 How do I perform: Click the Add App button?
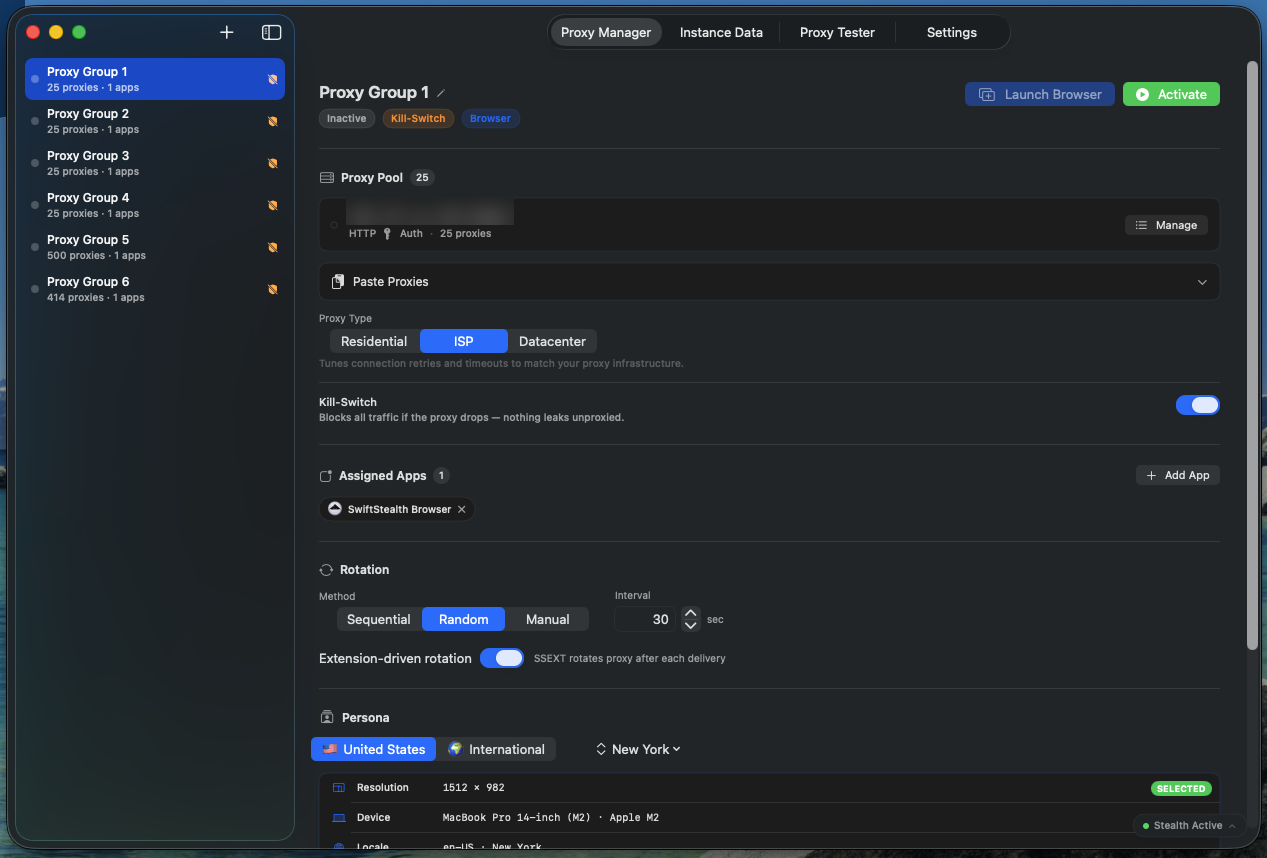[1178, 475]
